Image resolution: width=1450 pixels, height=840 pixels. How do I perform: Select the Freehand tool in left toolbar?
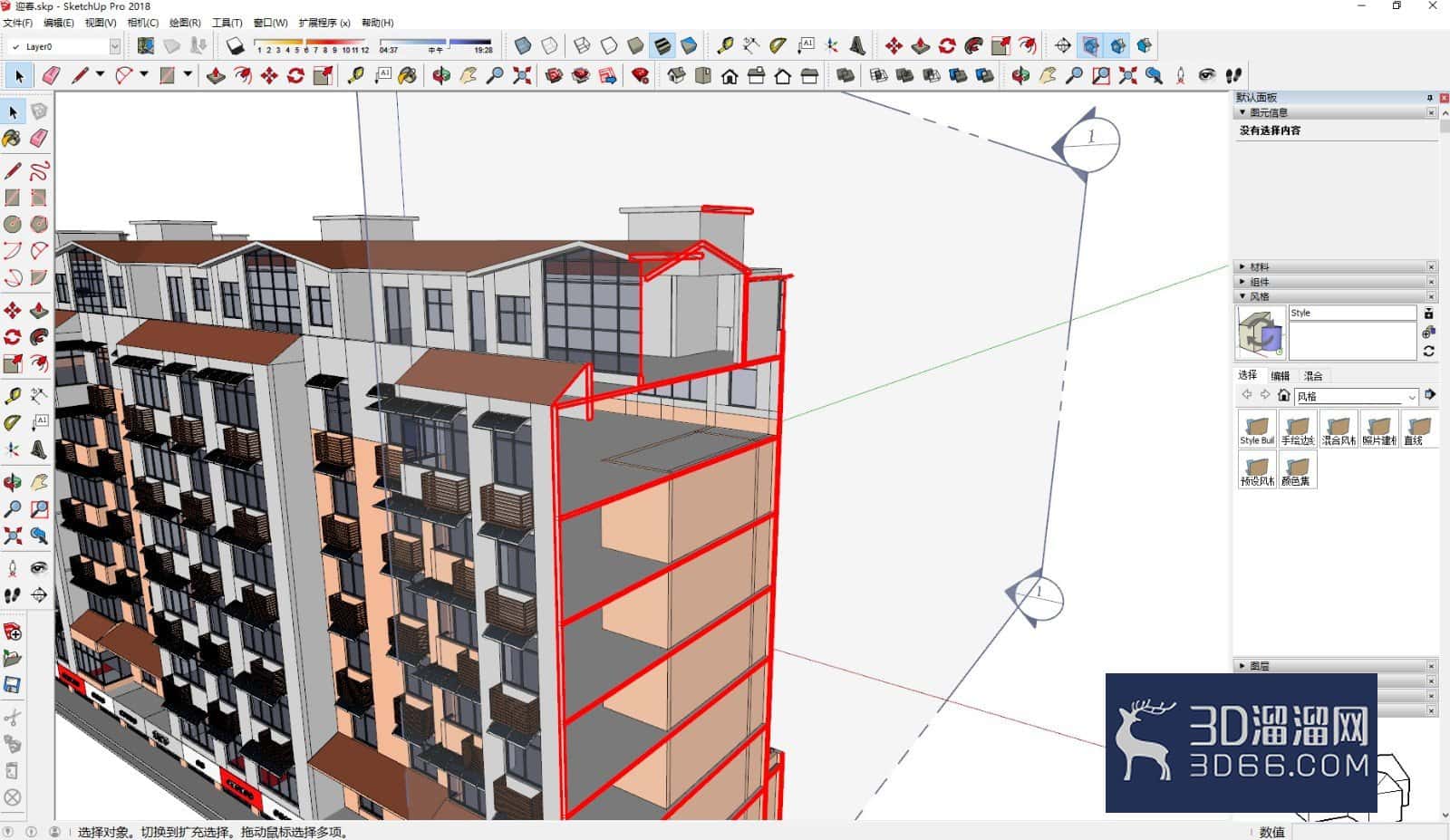coord(39,170)
